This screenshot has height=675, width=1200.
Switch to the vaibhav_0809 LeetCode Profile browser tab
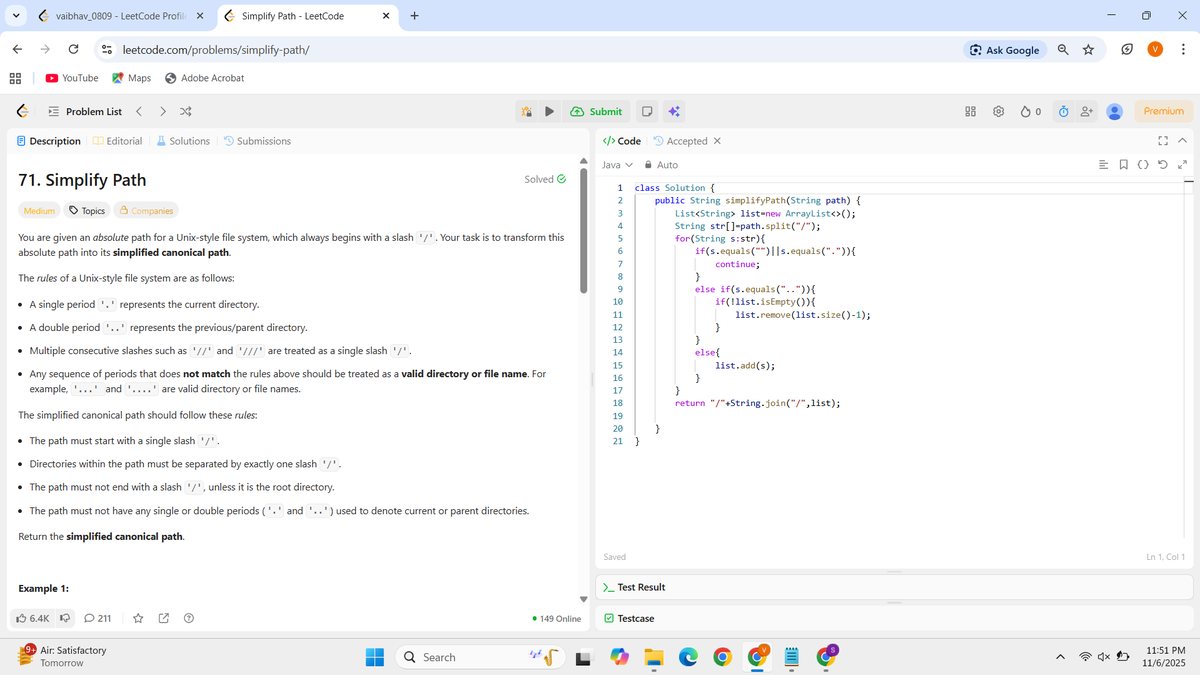pyautogui.click(x=118, y=16)
